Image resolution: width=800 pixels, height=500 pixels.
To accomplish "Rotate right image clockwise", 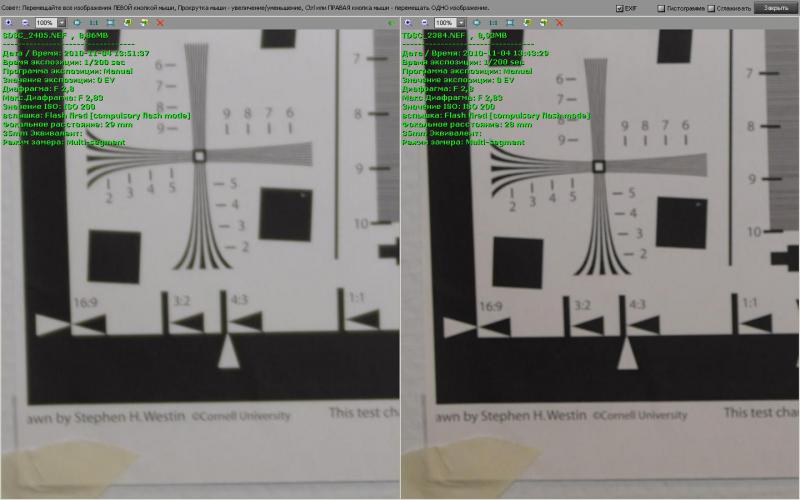I will tap(543, 22).
